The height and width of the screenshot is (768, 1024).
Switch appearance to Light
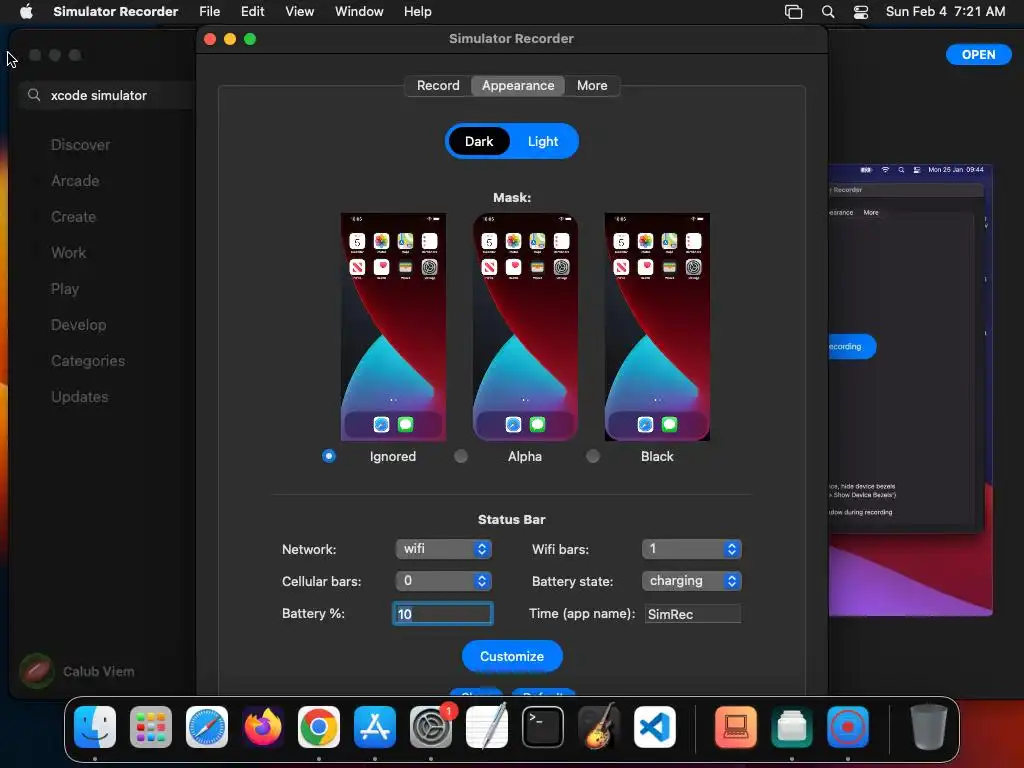click(x=543, y=141)
